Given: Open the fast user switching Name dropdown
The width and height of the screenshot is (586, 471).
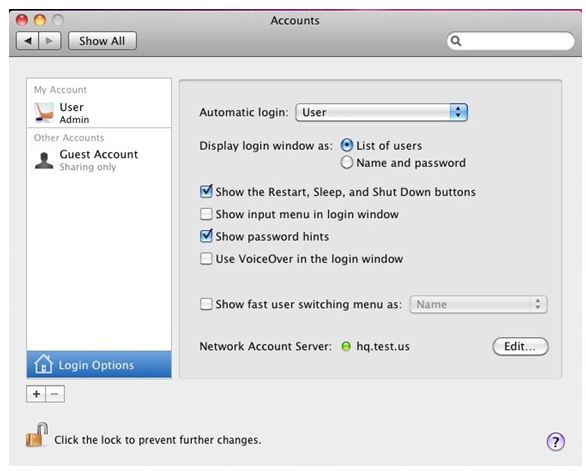Looking at the screenshot, I should tap(478, 304).
